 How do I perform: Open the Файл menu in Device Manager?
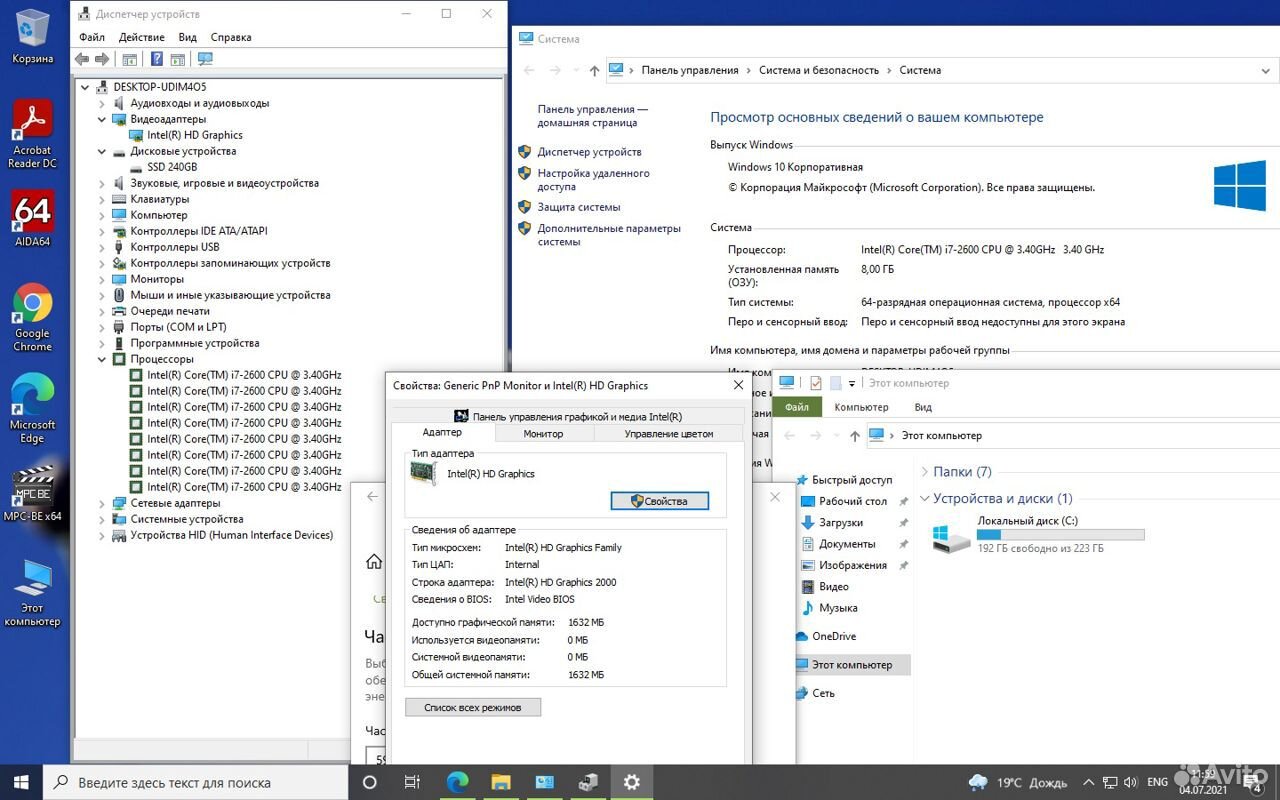(x=92, y=37)
